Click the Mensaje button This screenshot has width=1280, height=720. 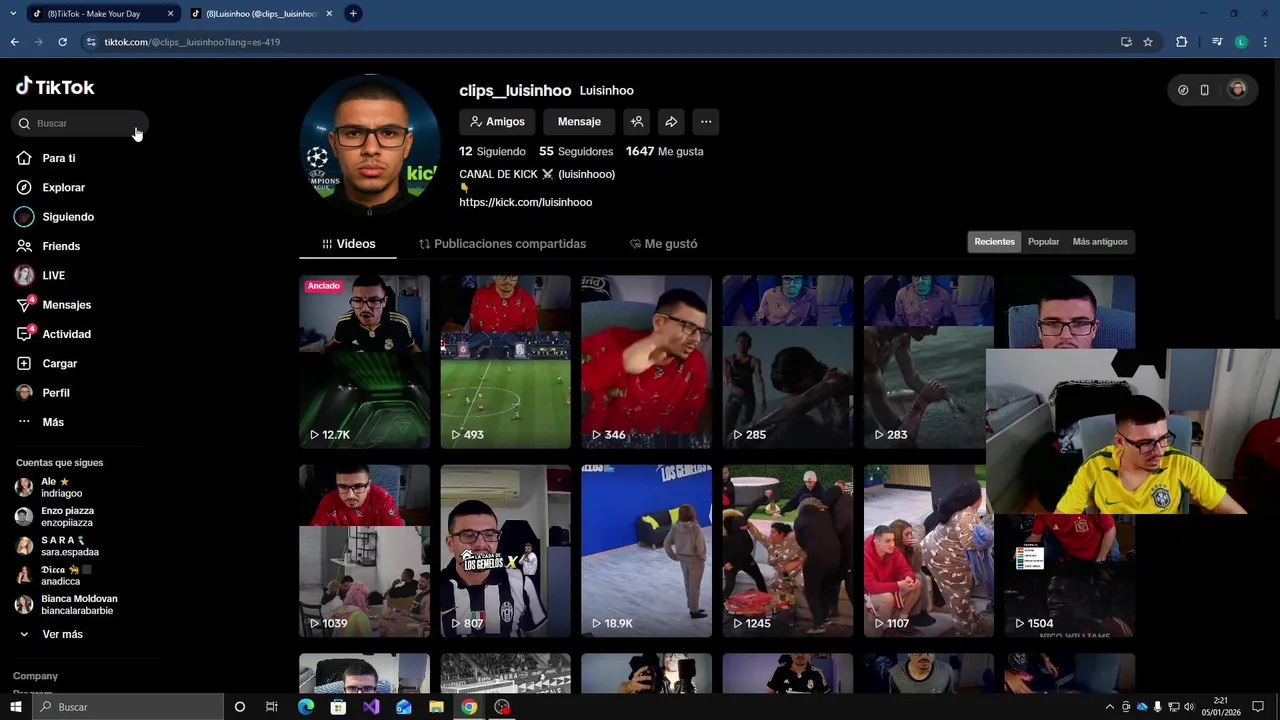(579, 122)
